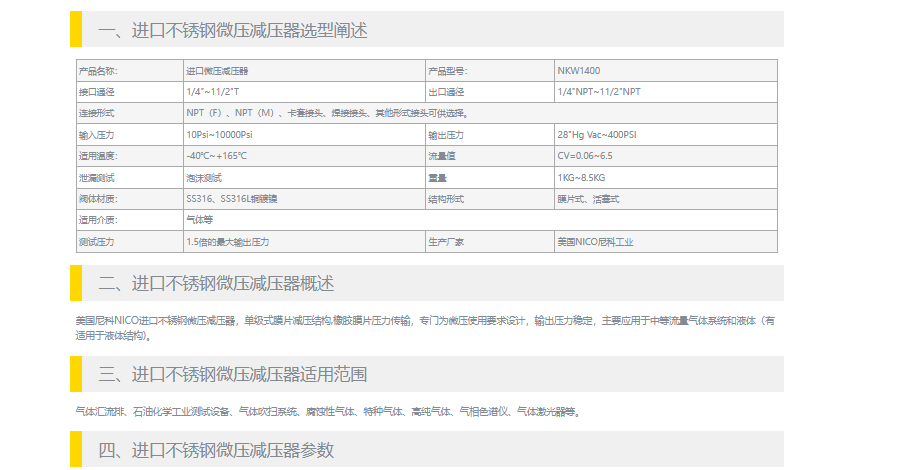
Task: Click the 四、进口不锈钢微压减压器参数 section heading
Action: click(216, 450)
